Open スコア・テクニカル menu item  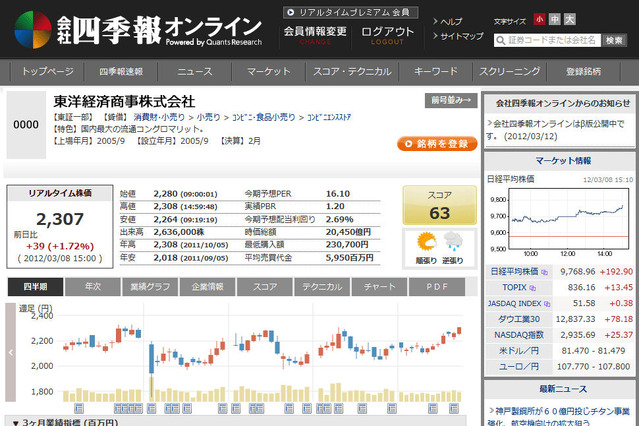[x=352, y=72]
